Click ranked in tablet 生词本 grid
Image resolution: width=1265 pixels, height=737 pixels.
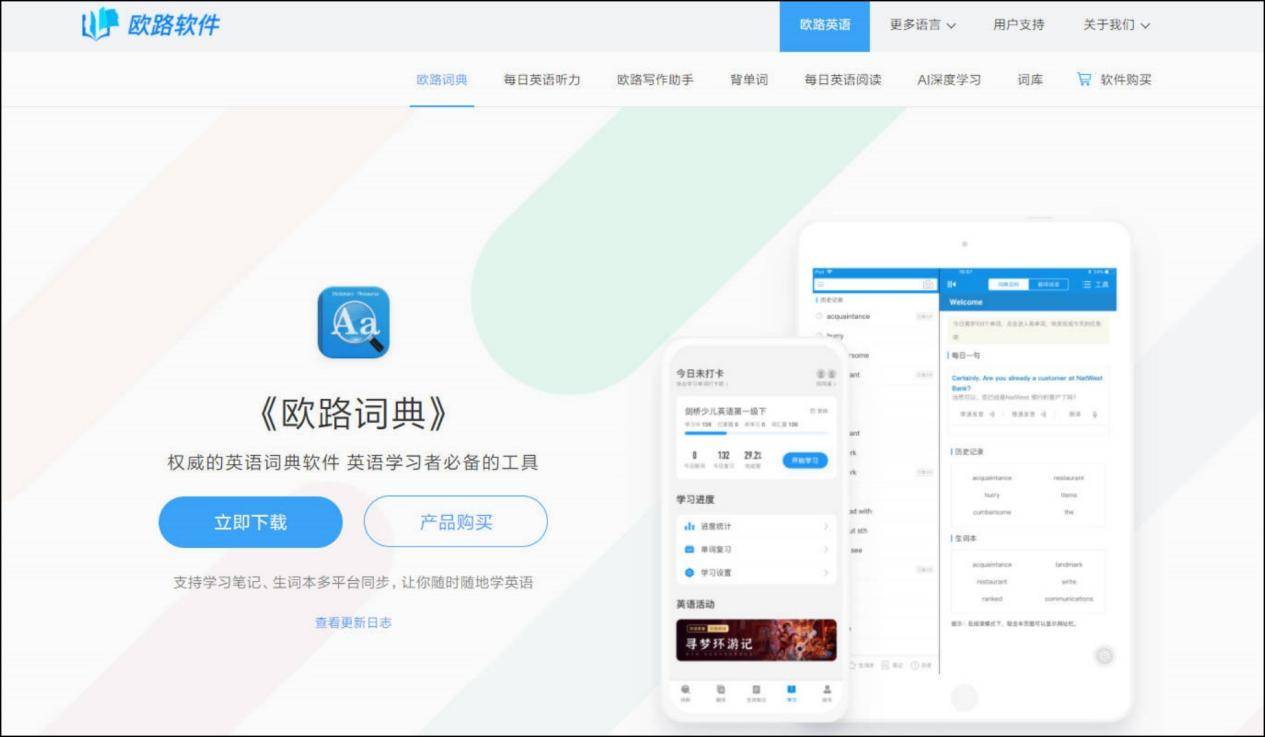(991, 599)
